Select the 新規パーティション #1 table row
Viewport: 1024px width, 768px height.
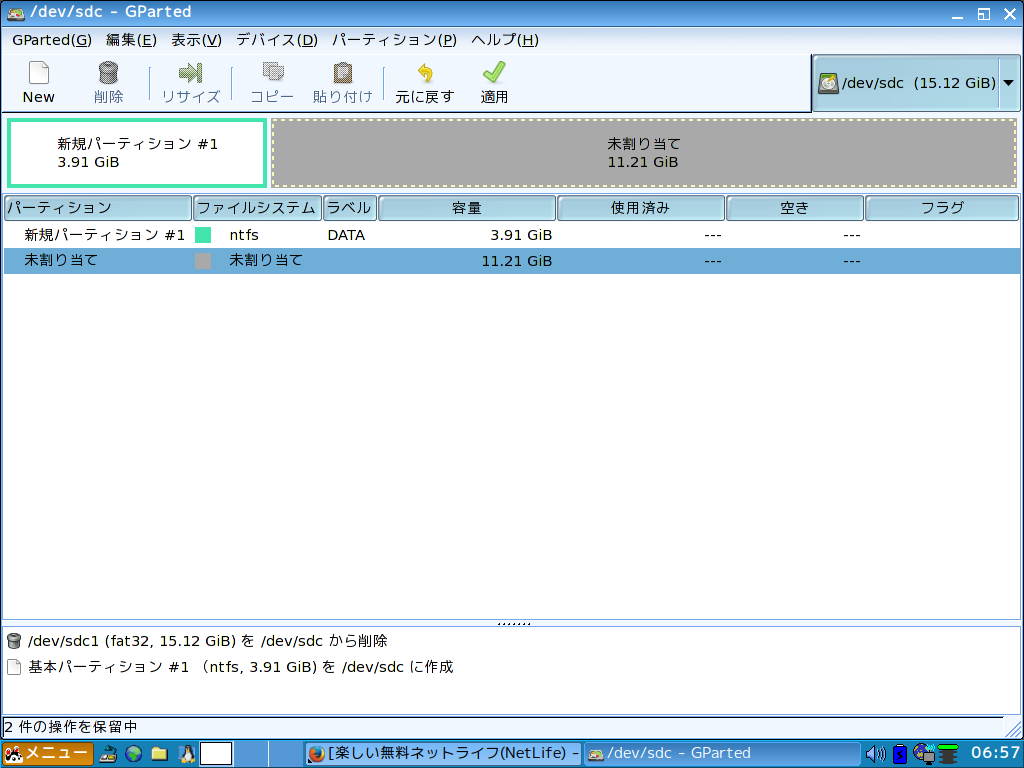[x=512, y=235]
